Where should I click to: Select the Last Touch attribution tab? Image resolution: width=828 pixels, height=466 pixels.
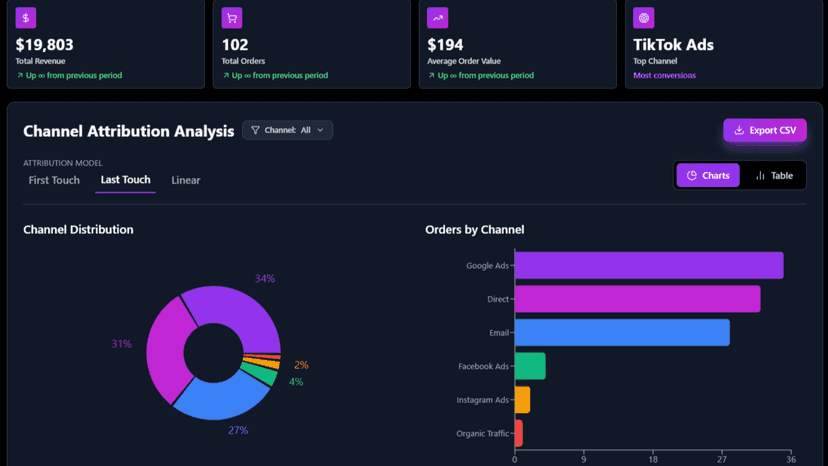[125, 180]
